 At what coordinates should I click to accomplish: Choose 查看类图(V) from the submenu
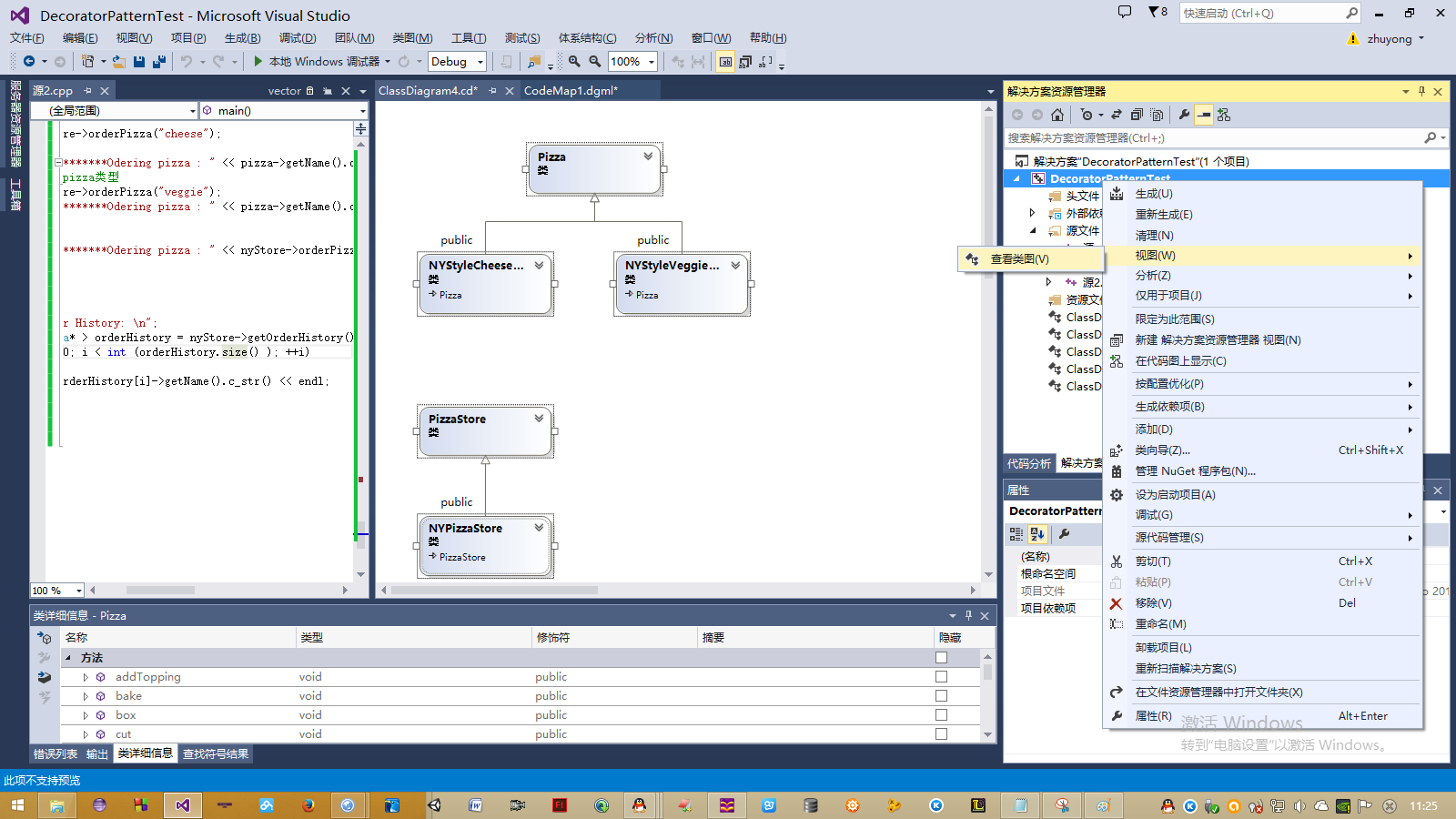(x=1031, y=259)
